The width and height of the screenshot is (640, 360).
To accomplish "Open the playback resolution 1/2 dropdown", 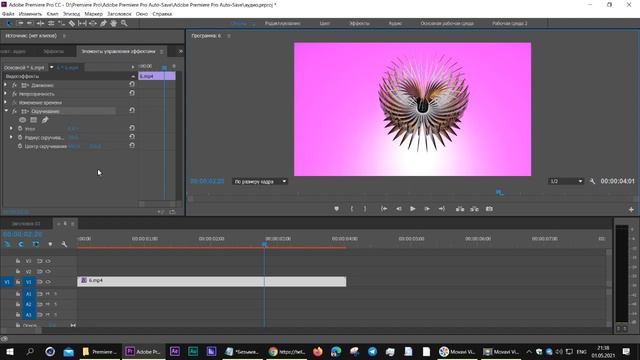I will click(x=566, y=181).
